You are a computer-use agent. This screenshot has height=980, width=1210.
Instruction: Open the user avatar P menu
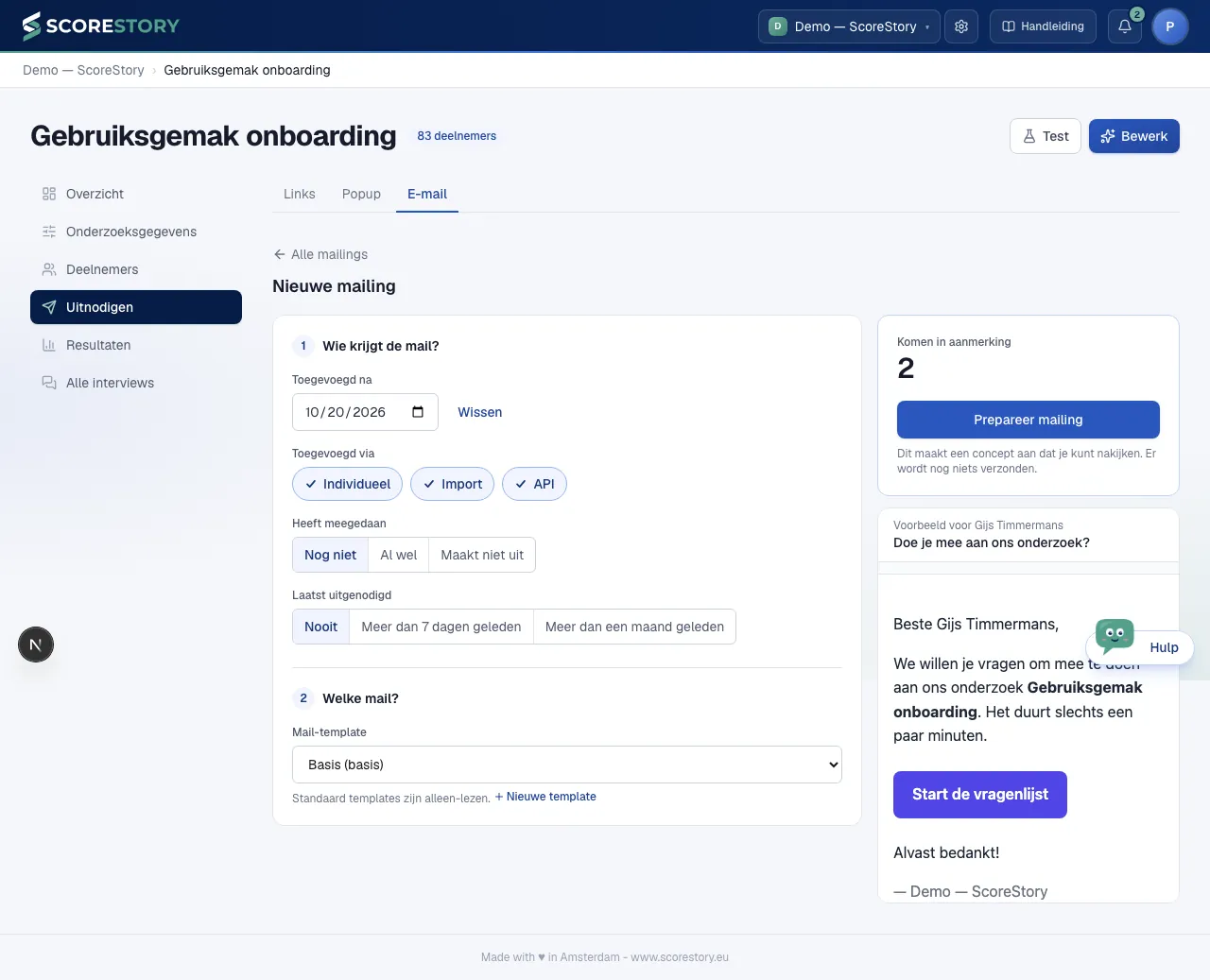pos(1170,26)
